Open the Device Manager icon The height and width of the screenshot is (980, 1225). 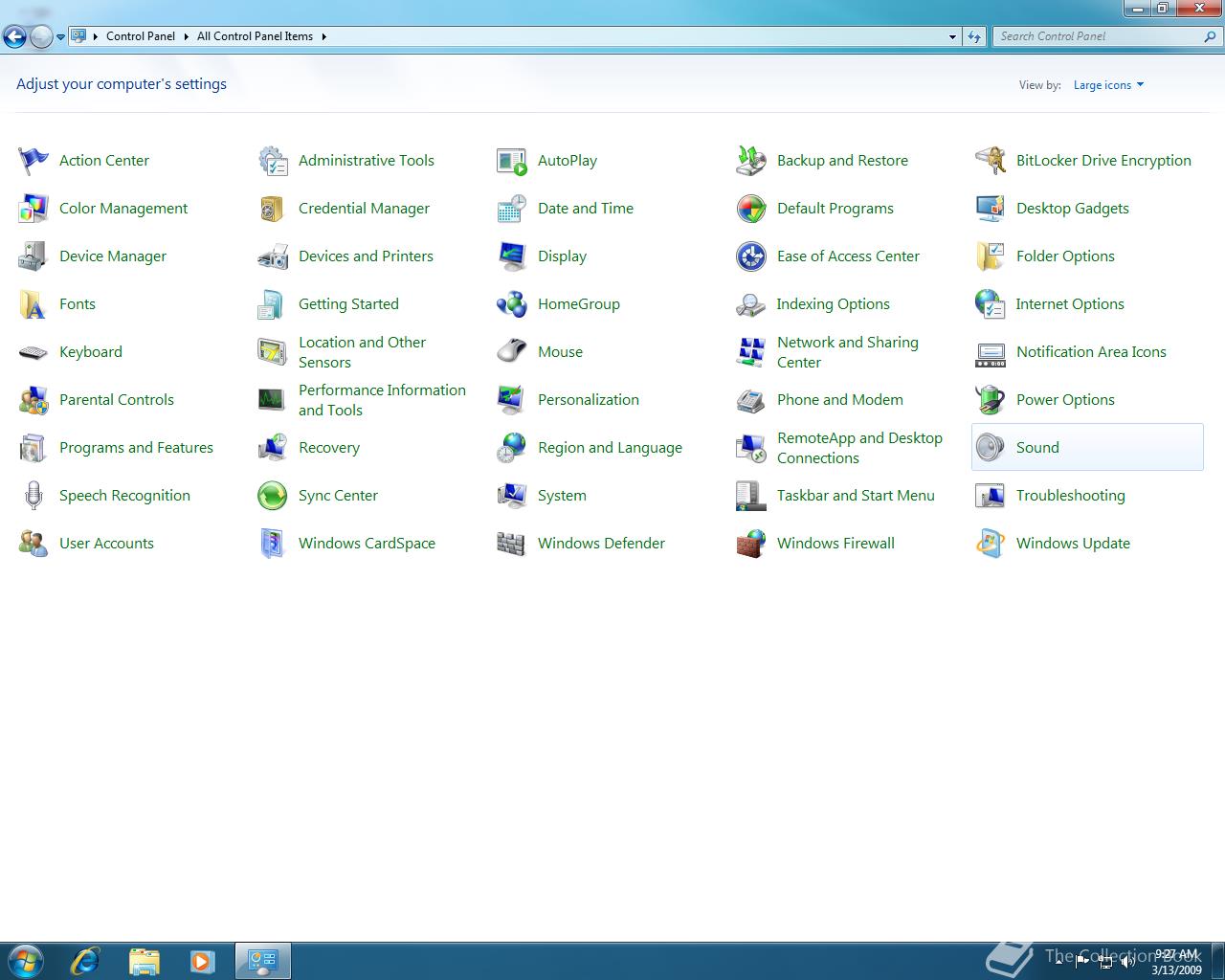(x=33, y=256)
